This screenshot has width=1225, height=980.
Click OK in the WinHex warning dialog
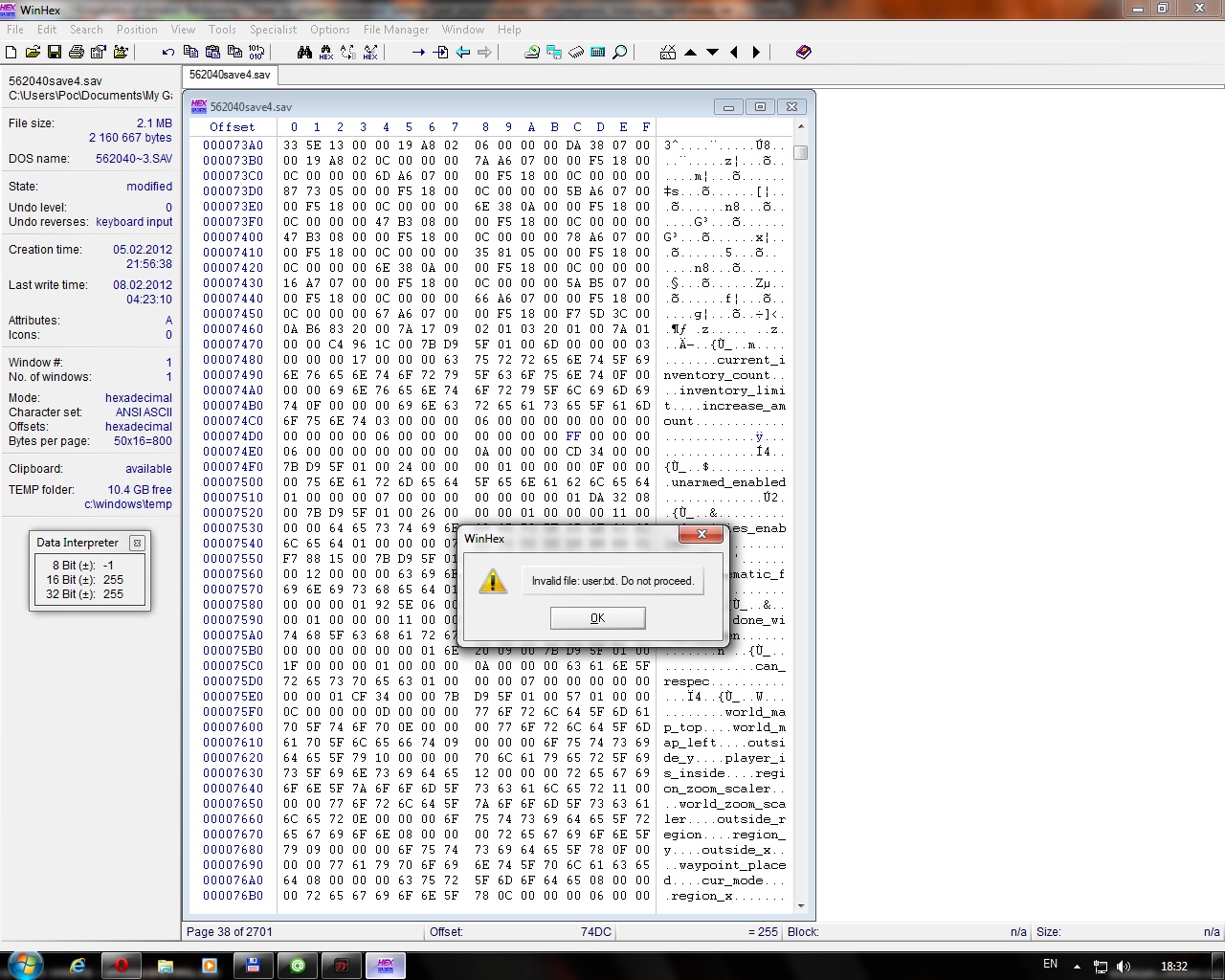pos(598,618)
